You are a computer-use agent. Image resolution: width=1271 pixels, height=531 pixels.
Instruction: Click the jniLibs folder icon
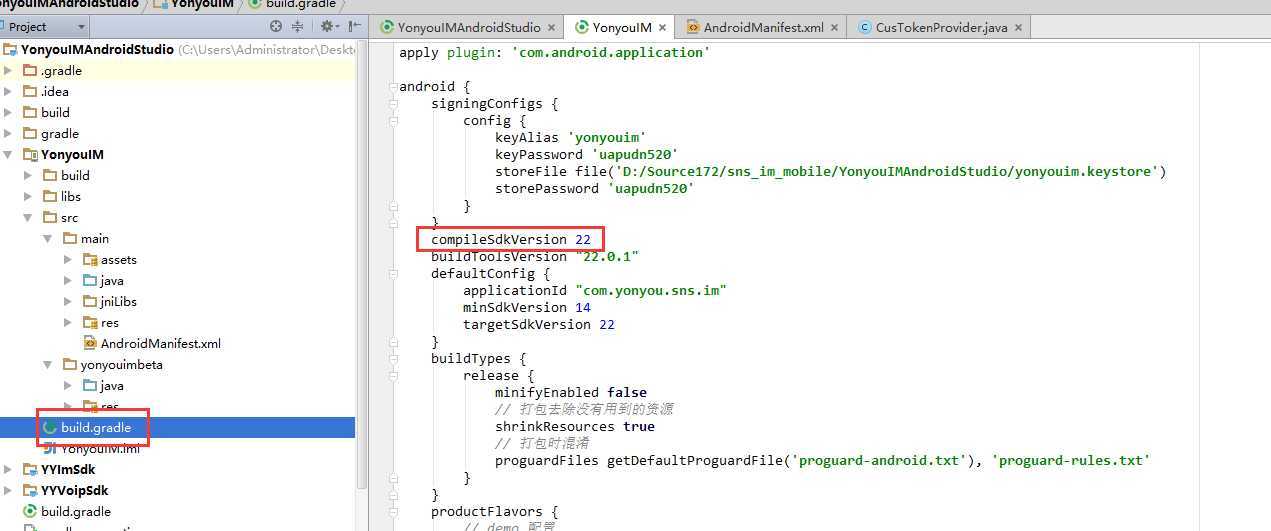pos(90,302)
